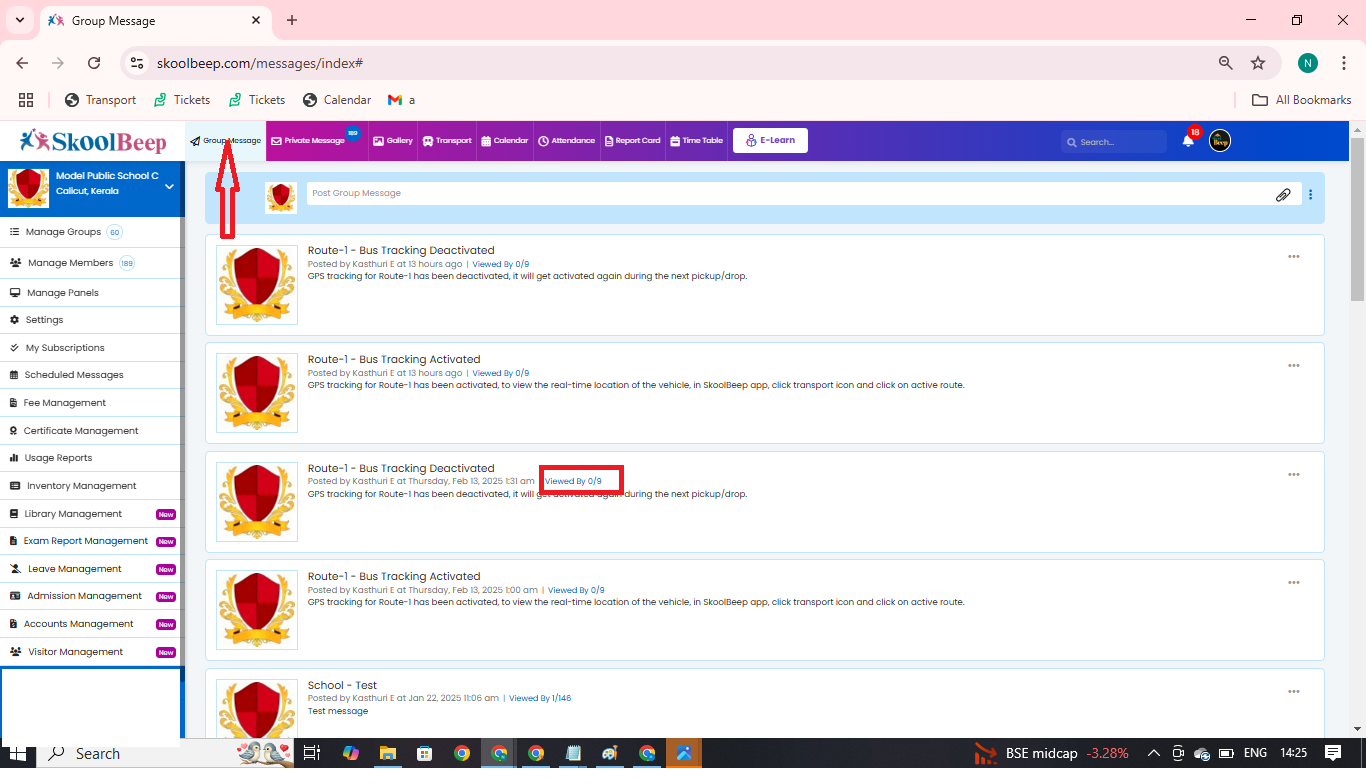
Task: Open options menu for 13-hours-ago Bus Tracking Activated post
Action: [x=1294, y=366]
